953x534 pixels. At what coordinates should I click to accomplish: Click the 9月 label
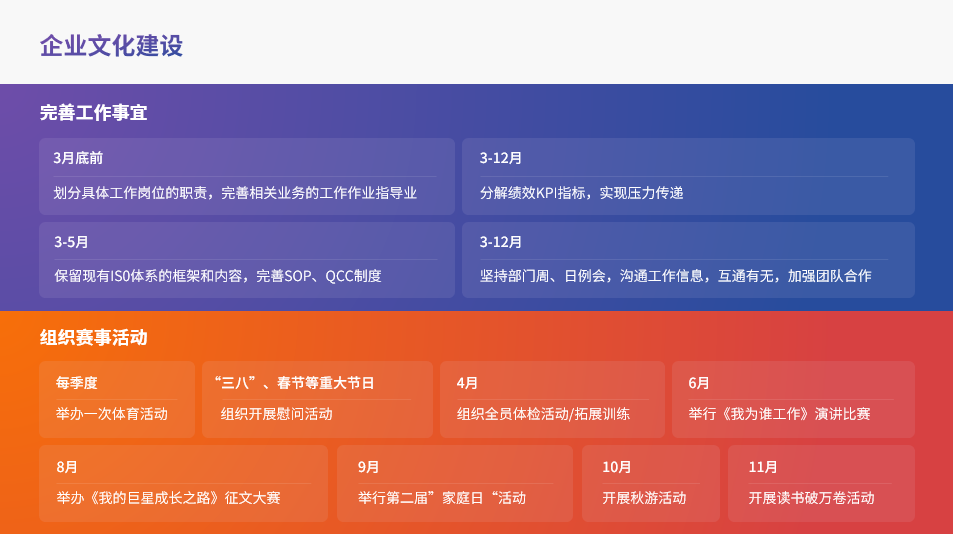pyautogui.click(x=368, y=467)
